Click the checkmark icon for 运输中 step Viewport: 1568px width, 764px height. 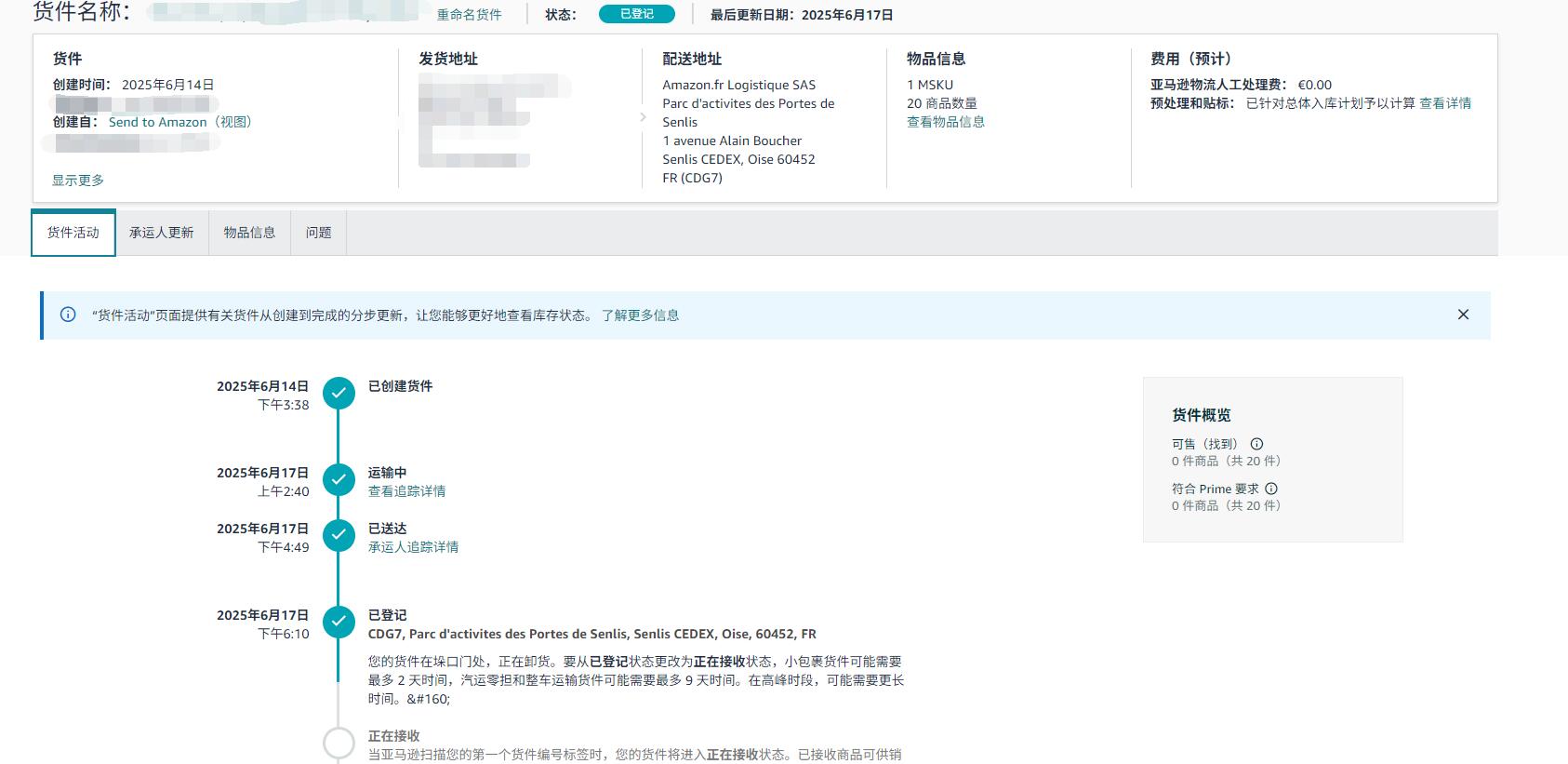pos(339,480)
